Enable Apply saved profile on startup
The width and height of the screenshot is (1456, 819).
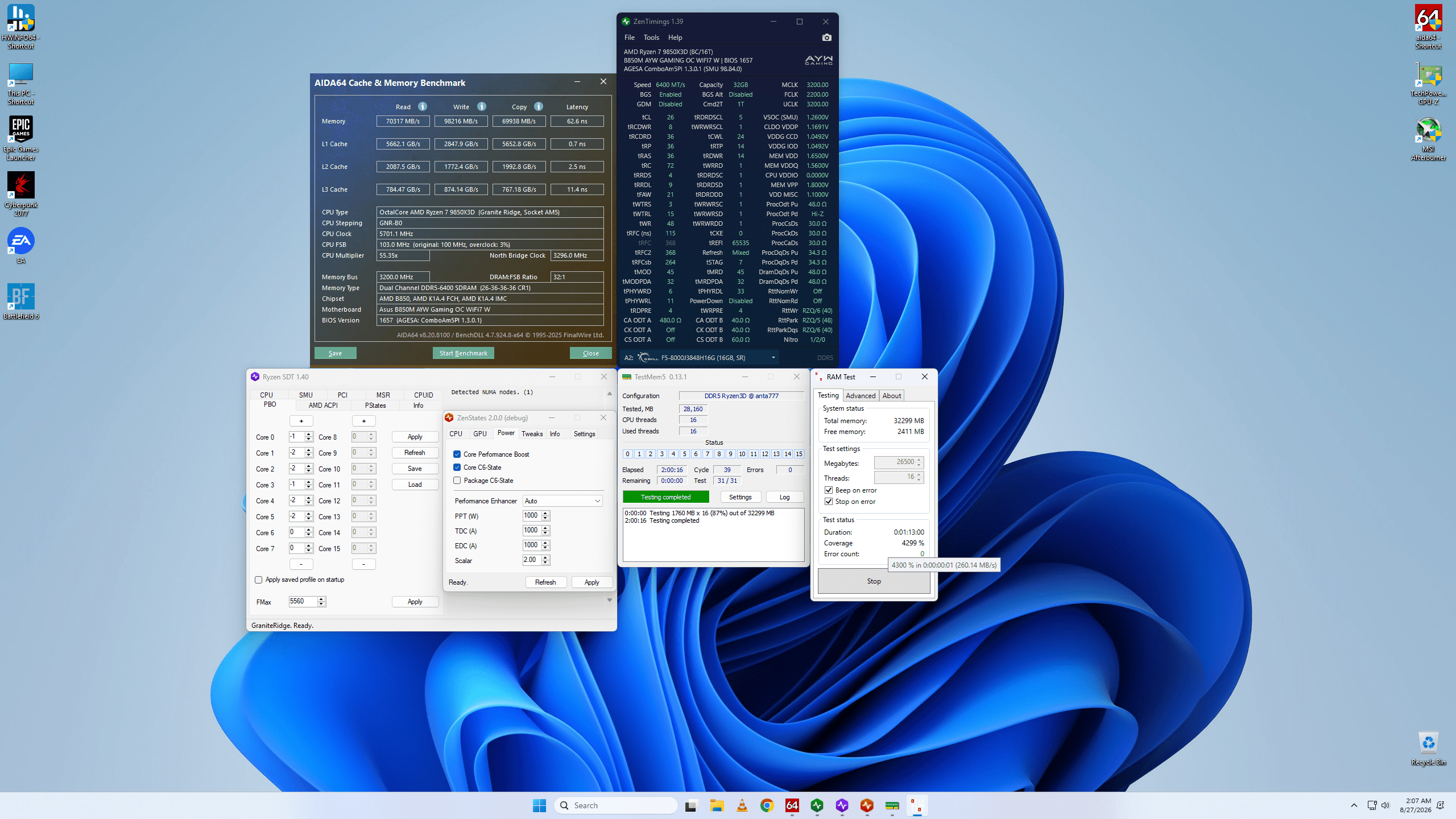click(259, 580)
